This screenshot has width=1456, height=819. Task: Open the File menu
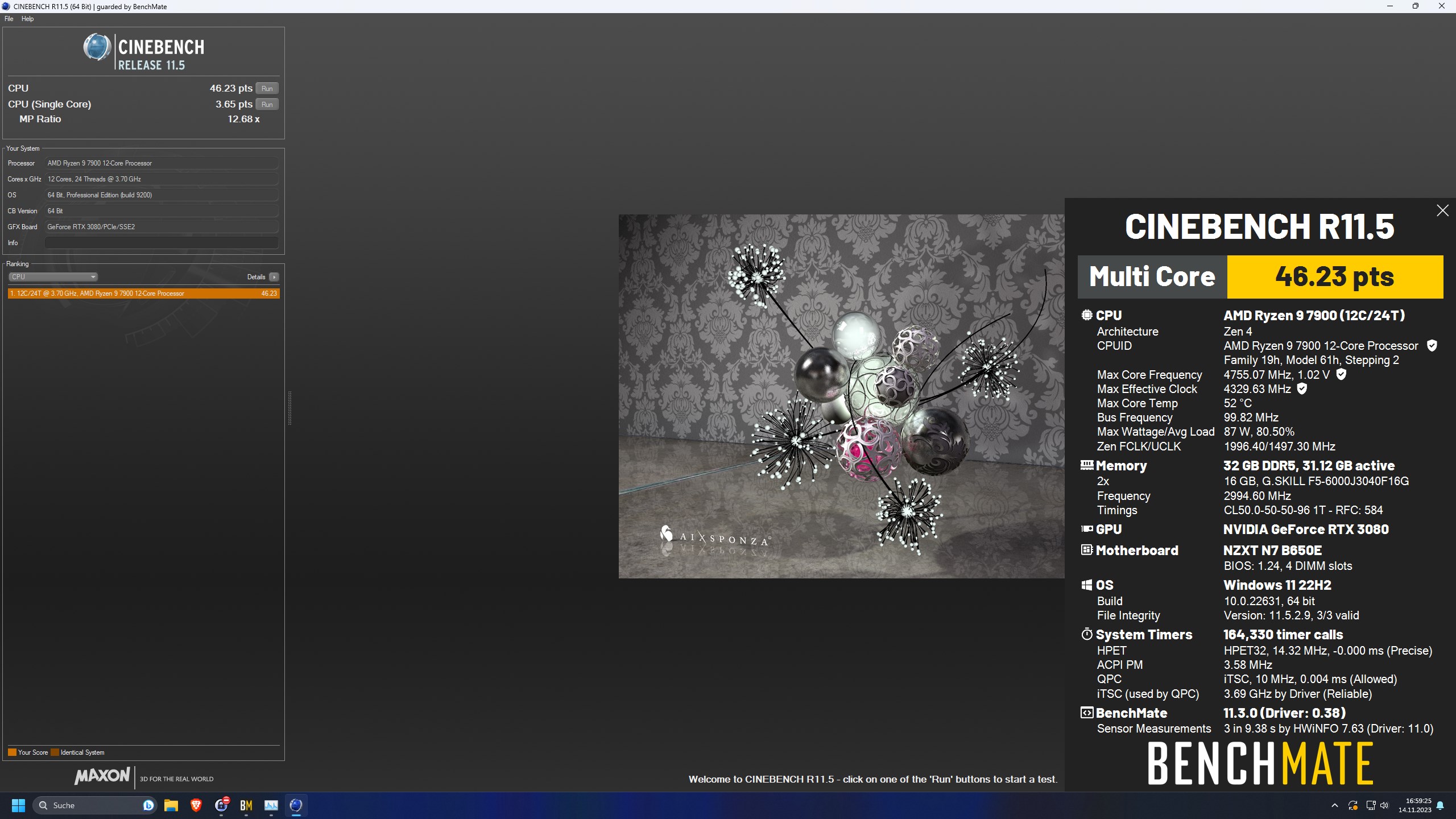click(x=9, y=19)
